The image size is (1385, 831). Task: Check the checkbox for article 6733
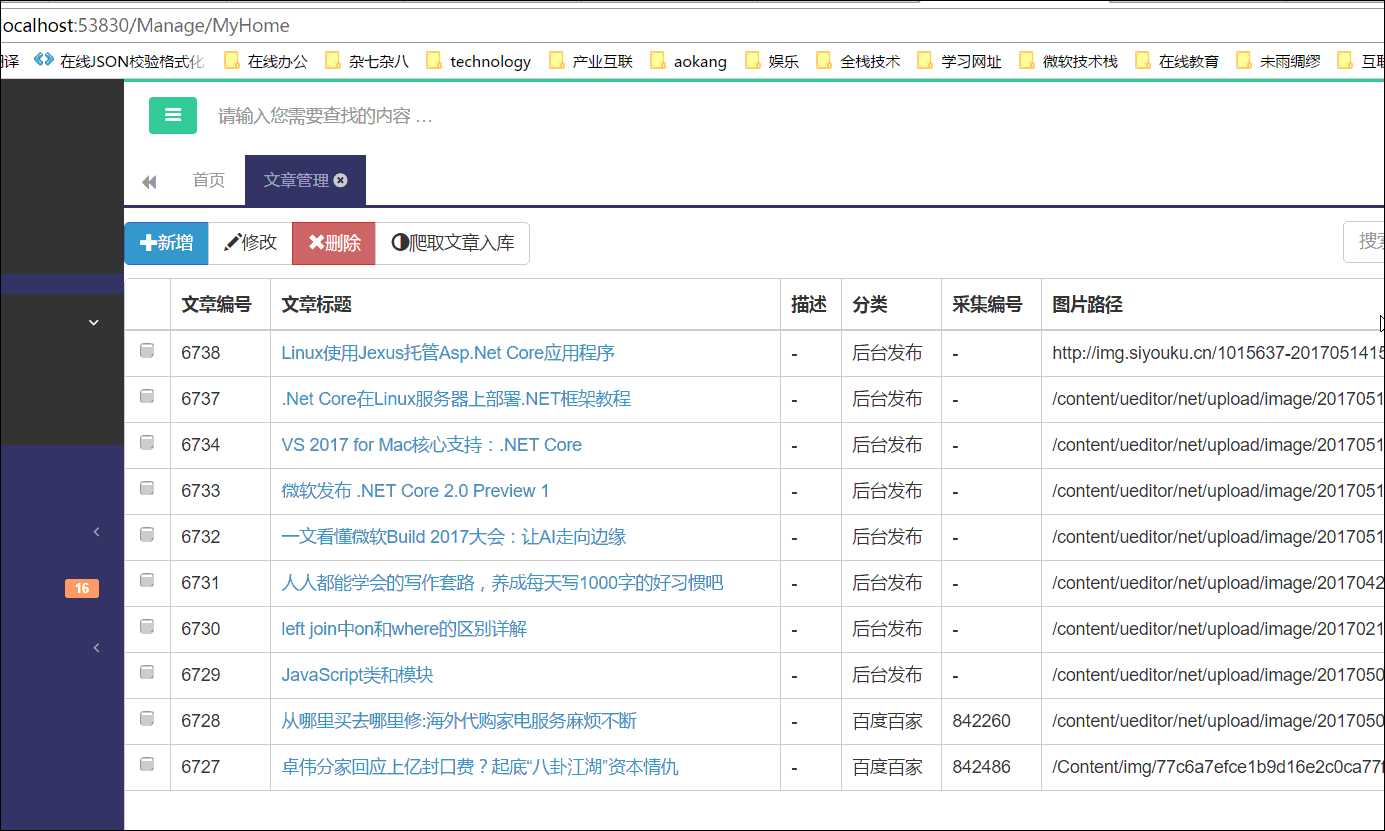tap(147, 488)
